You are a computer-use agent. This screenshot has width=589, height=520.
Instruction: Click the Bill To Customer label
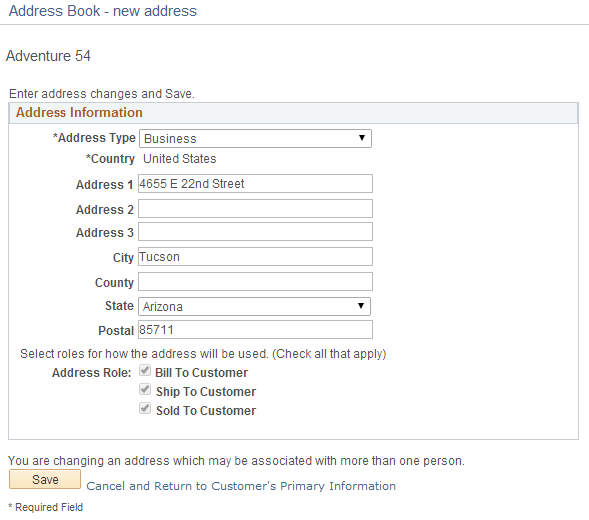[201, 373]
